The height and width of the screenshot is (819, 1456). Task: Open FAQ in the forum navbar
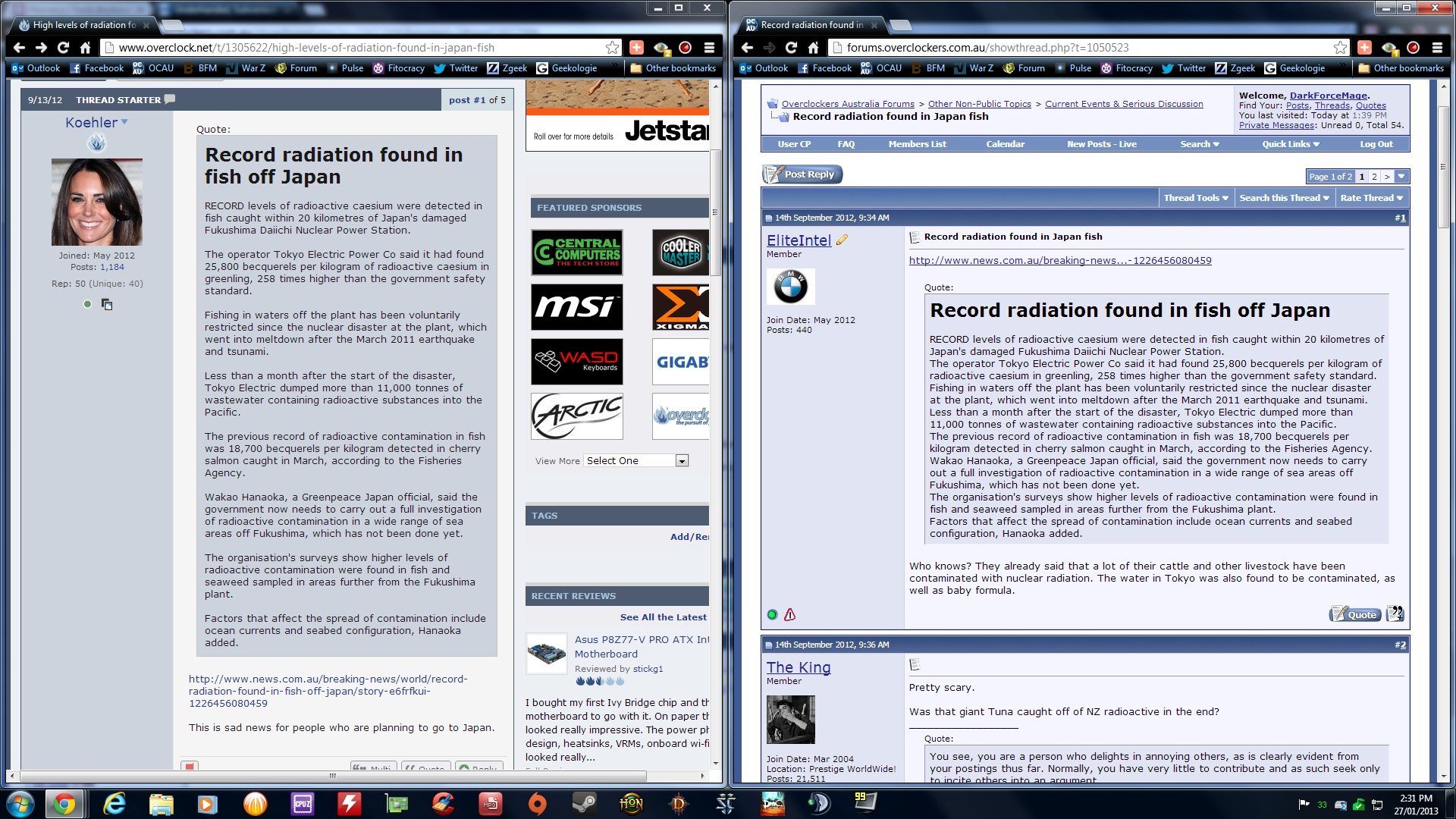[846, 144]
